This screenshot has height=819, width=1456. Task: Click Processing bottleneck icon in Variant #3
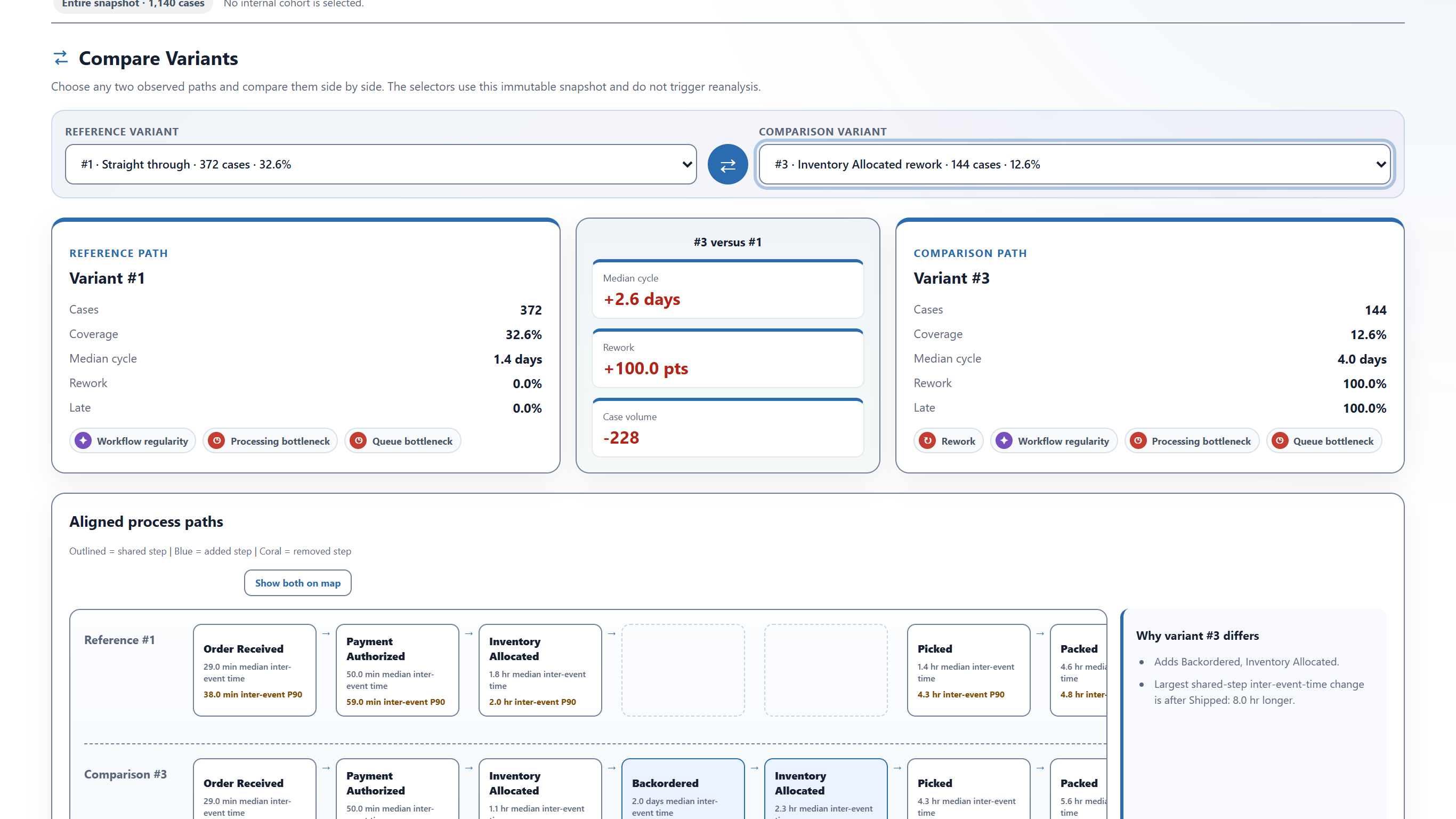(x=1138, y=440)
